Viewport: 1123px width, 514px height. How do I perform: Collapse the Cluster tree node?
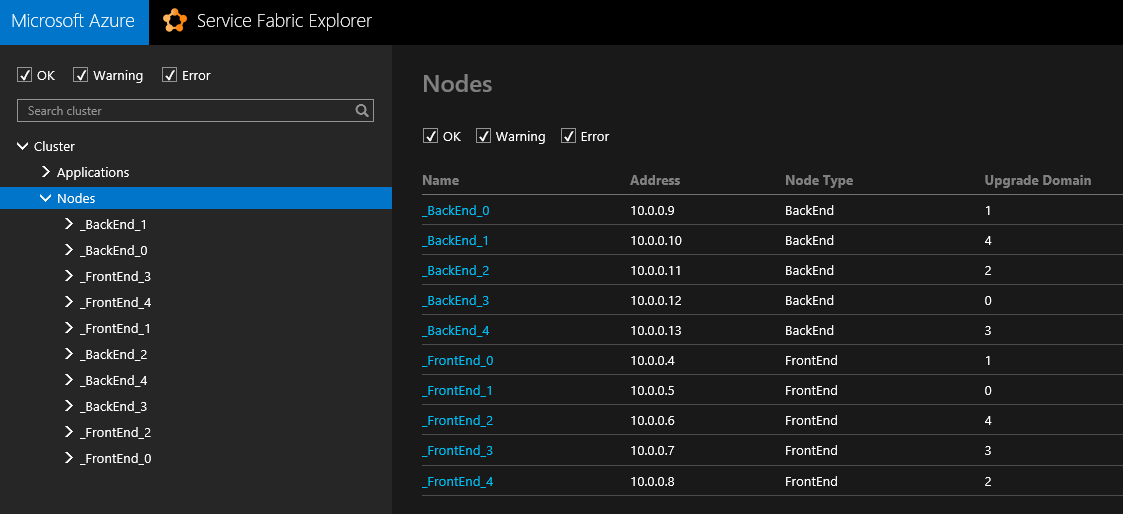point(23,146)
